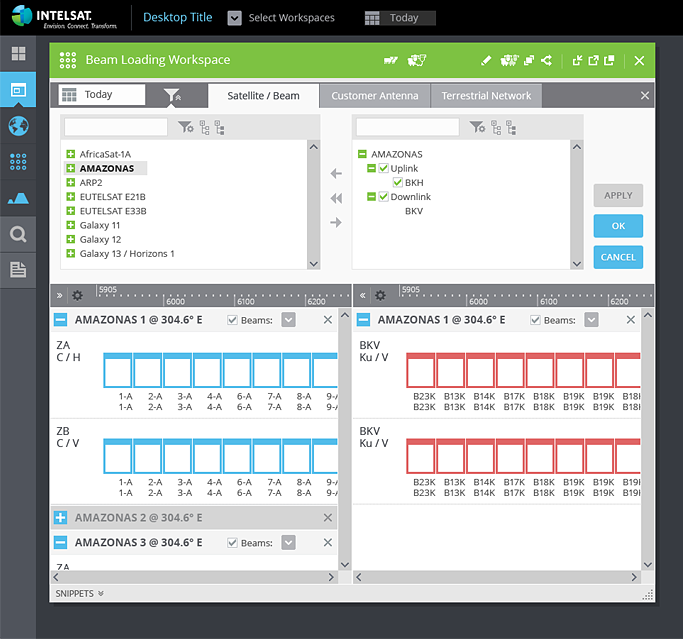Click the expand tree icon in left list
683x639 pixels.
point(205,128)
